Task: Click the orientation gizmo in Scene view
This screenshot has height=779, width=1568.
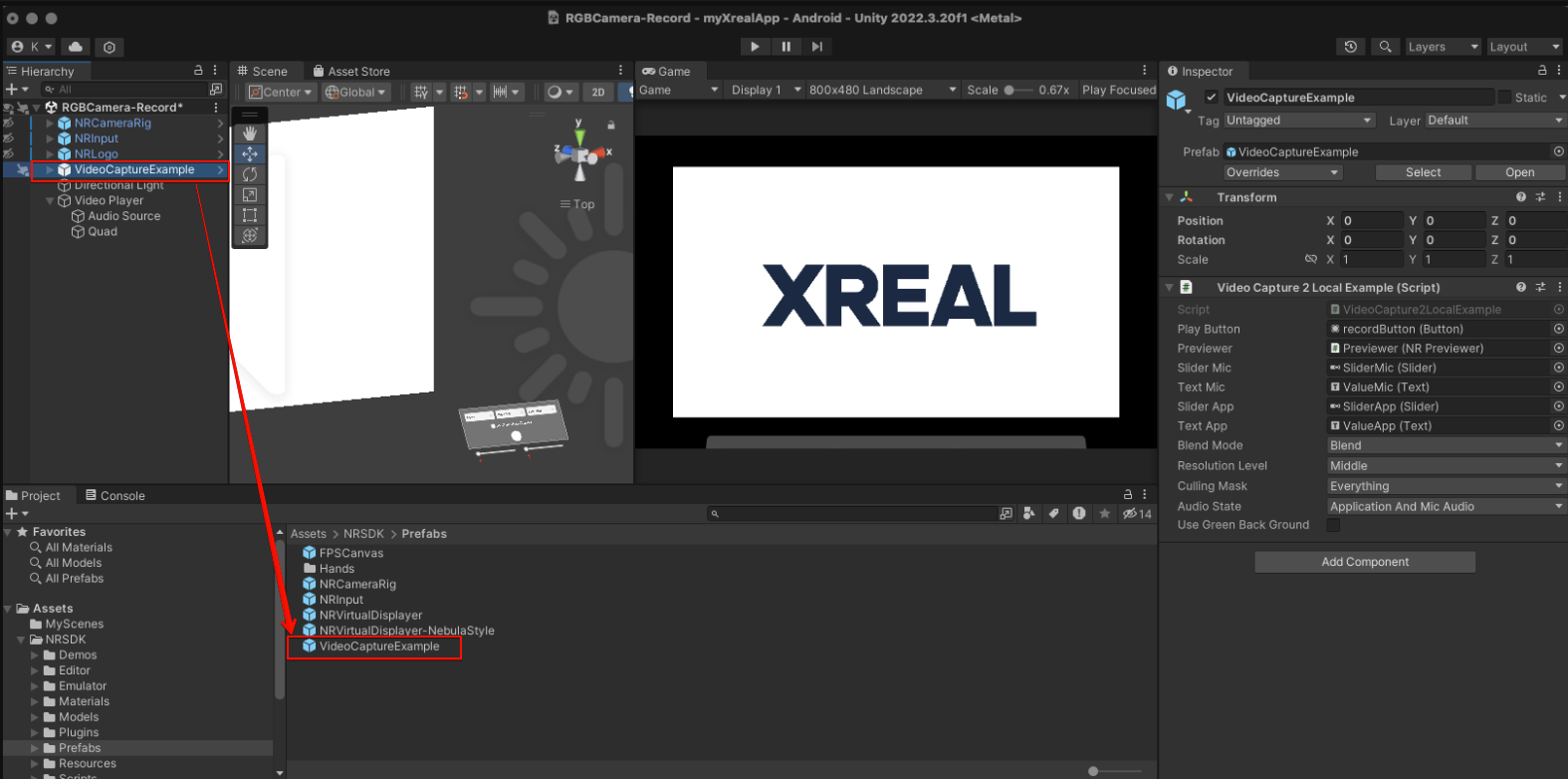Action: pyautogui.click(x=580, y=154)
